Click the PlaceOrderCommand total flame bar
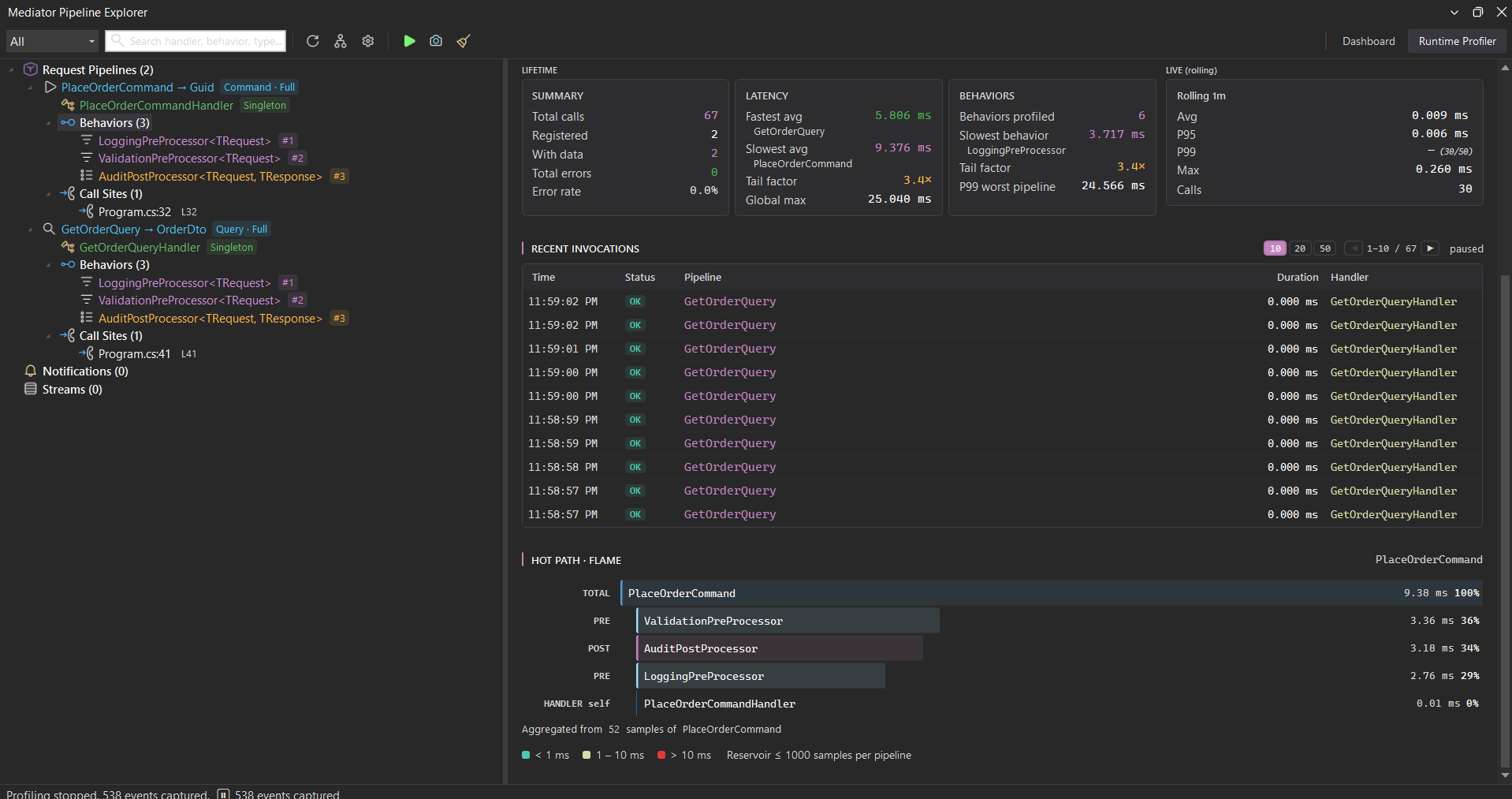1512x799 pixels. click(x=1051, y=593)
